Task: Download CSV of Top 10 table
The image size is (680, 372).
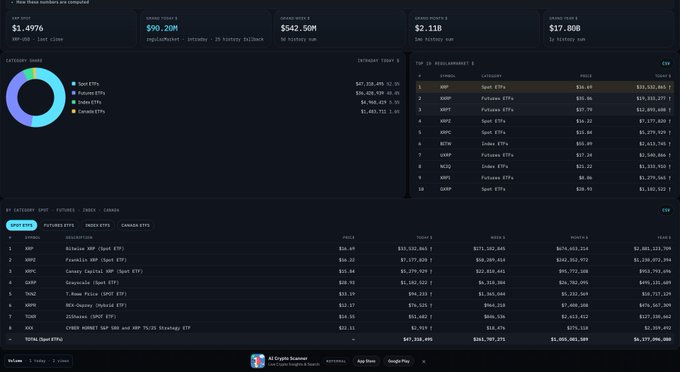Action: tap(666, 64)
